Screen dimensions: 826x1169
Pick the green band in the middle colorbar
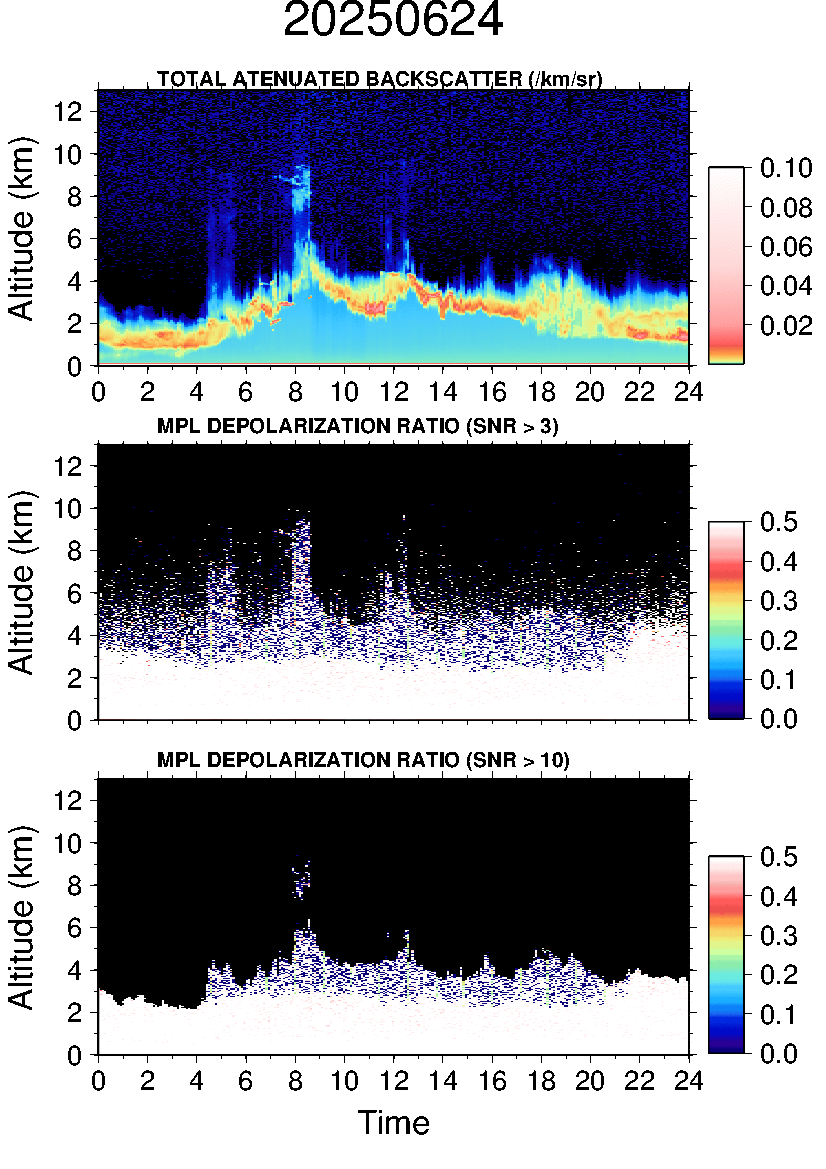(x=726, y=627)
